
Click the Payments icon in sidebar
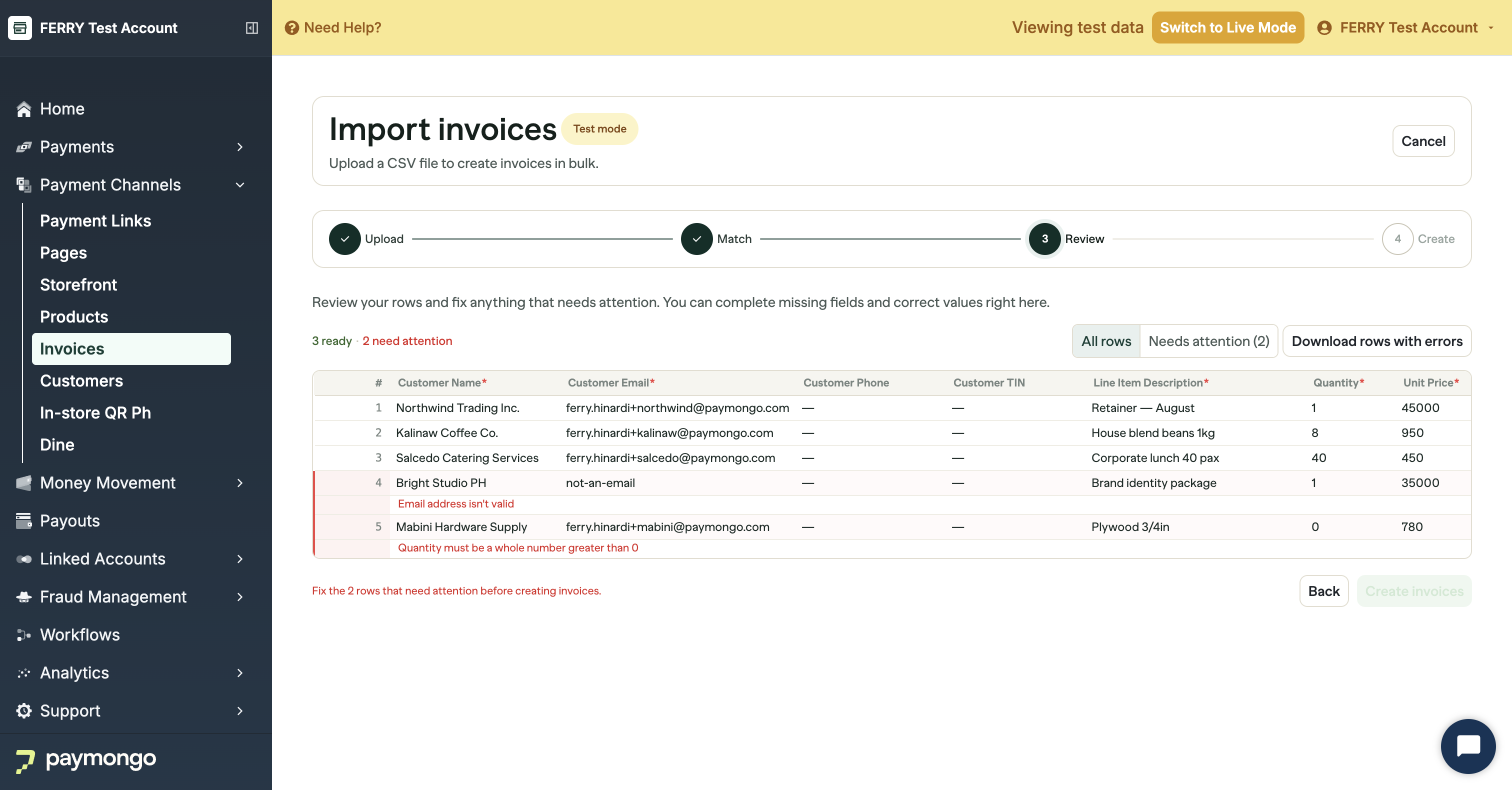pos(23,146)
